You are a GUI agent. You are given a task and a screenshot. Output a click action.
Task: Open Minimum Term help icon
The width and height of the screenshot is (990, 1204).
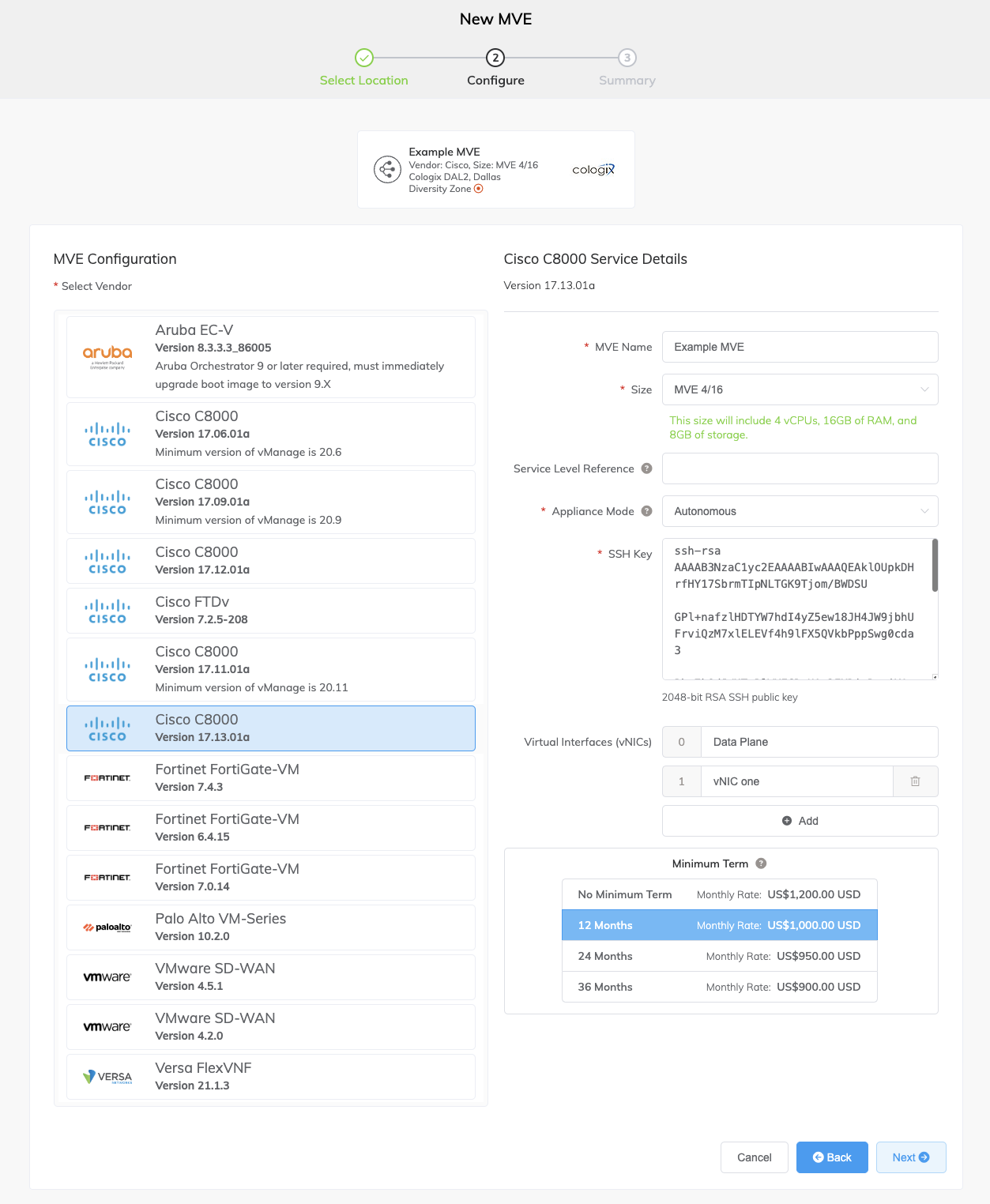[x=761, y=863]
